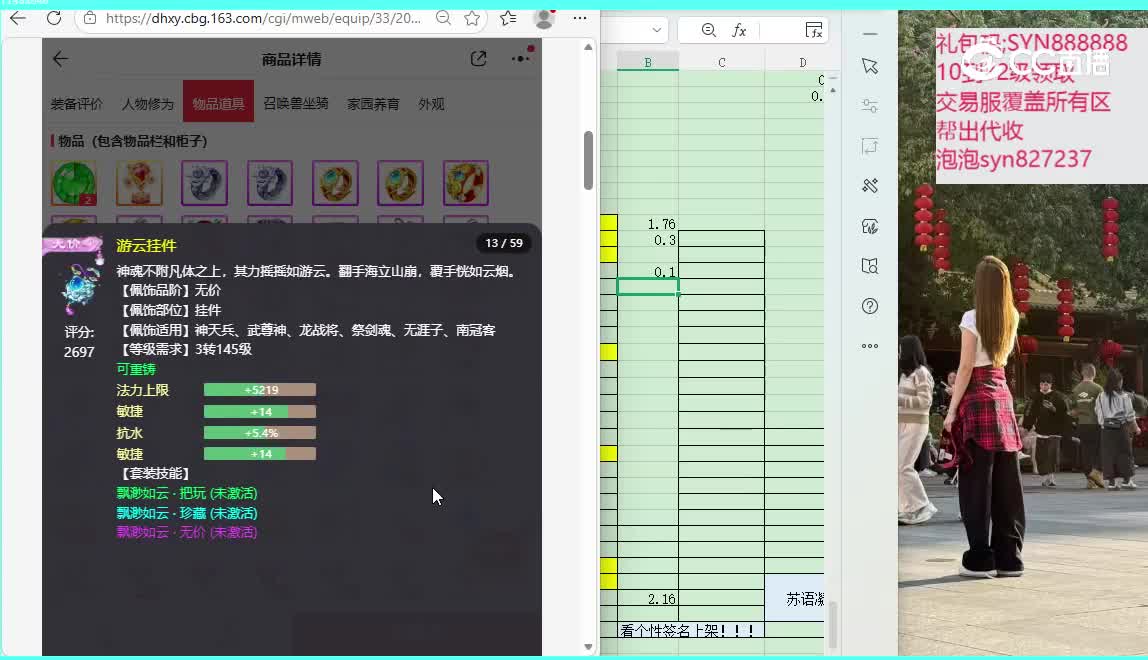The height and width of the screenshot is (660, 1148).
Task: Click the cell starting with 苏语
Action: 794,598
